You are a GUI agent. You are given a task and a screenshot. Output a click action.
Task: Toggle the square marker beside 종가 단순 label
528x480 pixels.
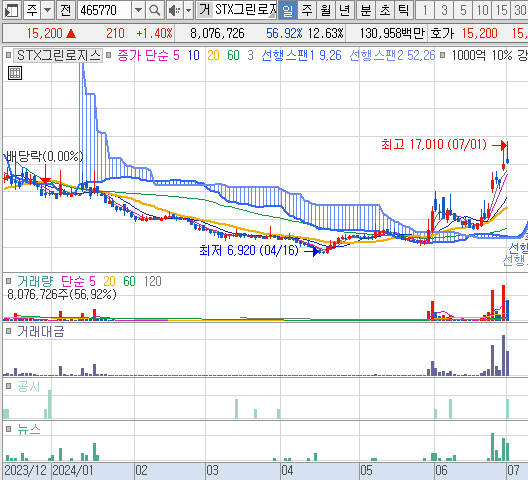108,55
